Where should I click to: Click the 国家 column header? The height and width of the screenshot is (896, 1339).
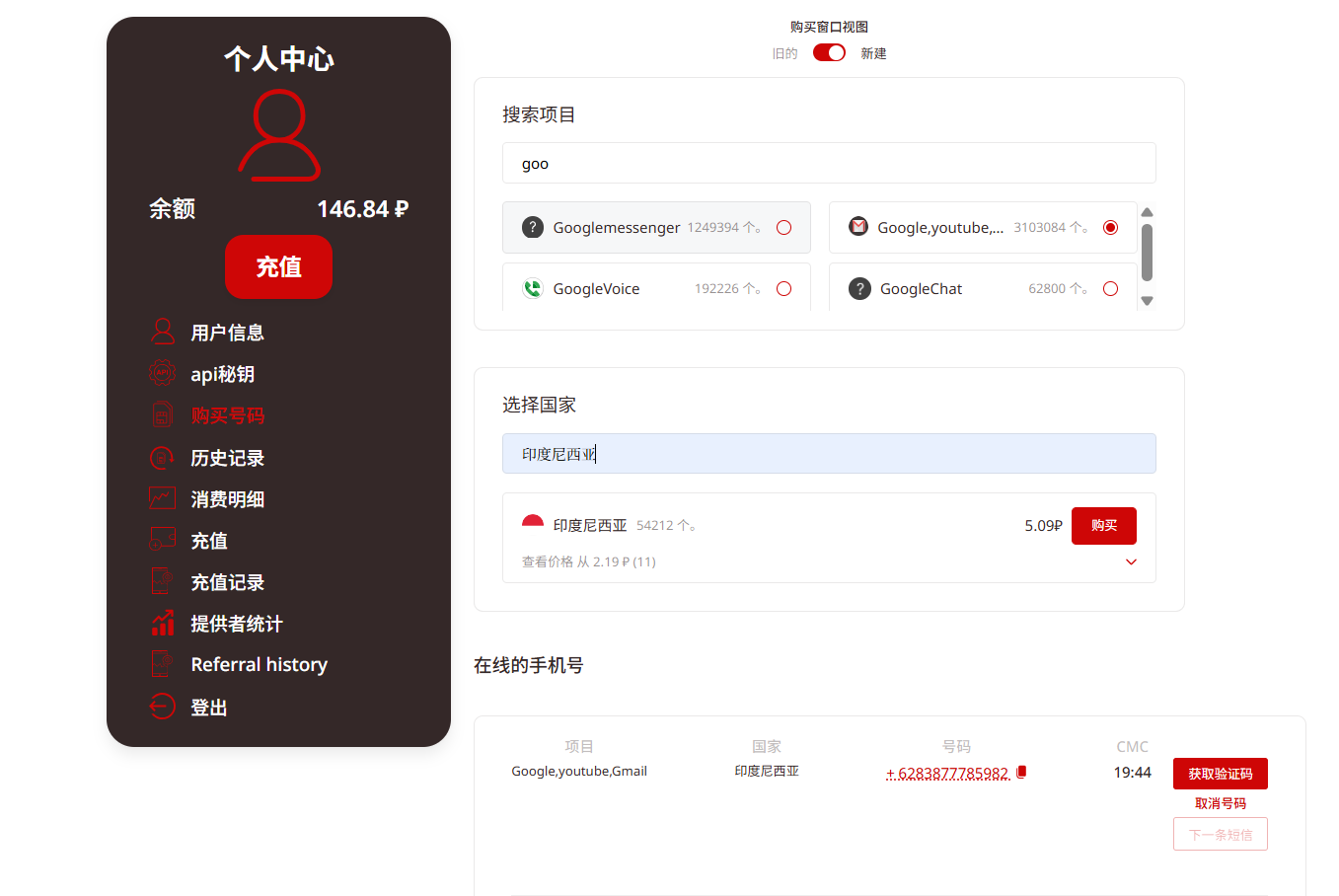pyautogui.click(x=767, y=746)
